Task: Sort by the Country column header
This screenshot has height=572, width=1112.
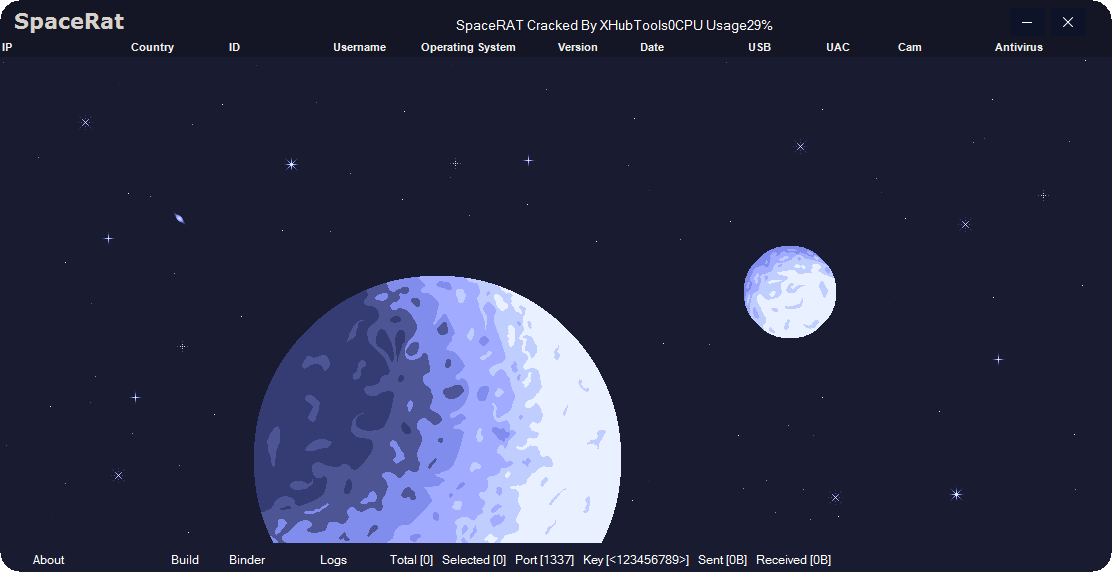Action: (x=152, y=47)
